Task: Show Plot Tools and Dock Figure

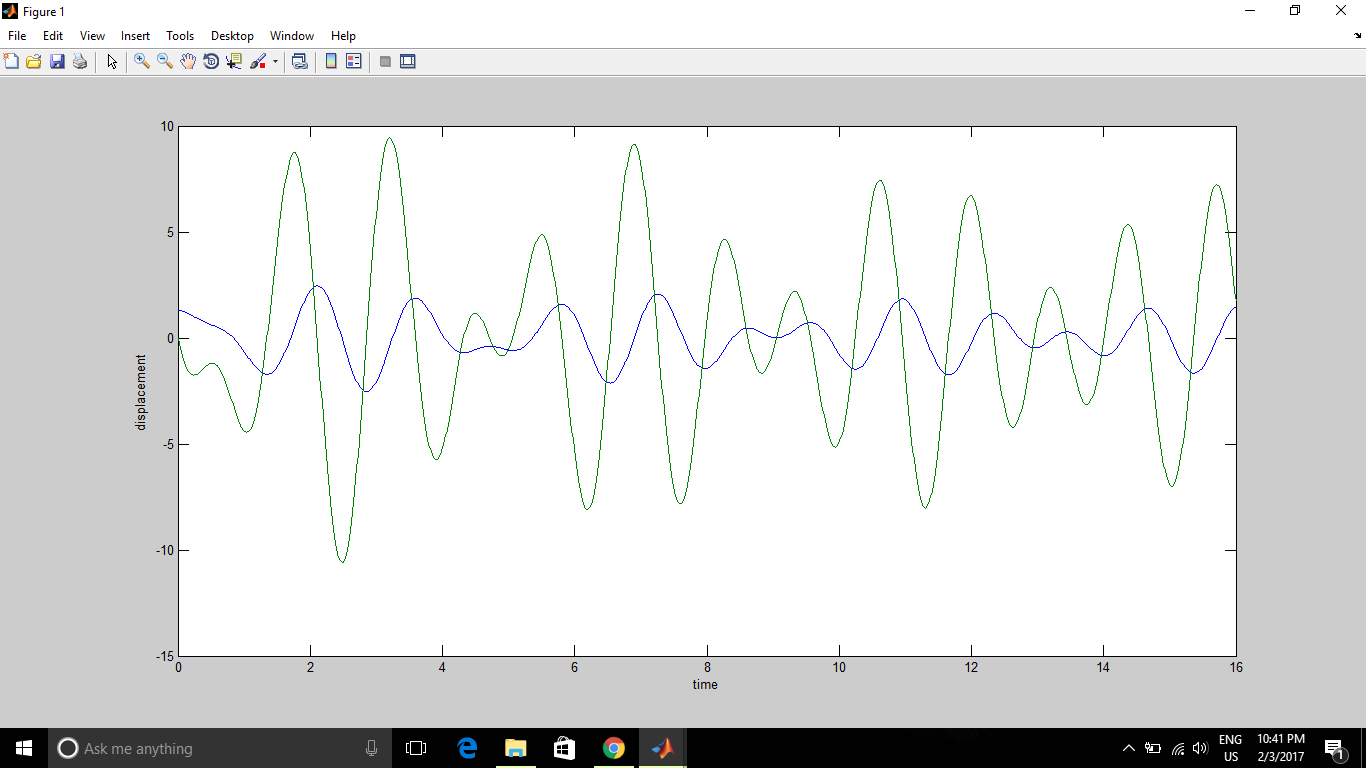Action: pos(408,61)
